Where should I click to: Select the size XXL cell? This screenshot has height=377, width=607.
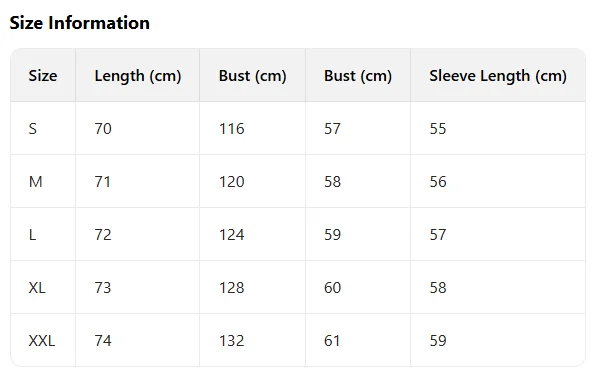[42, 341]
